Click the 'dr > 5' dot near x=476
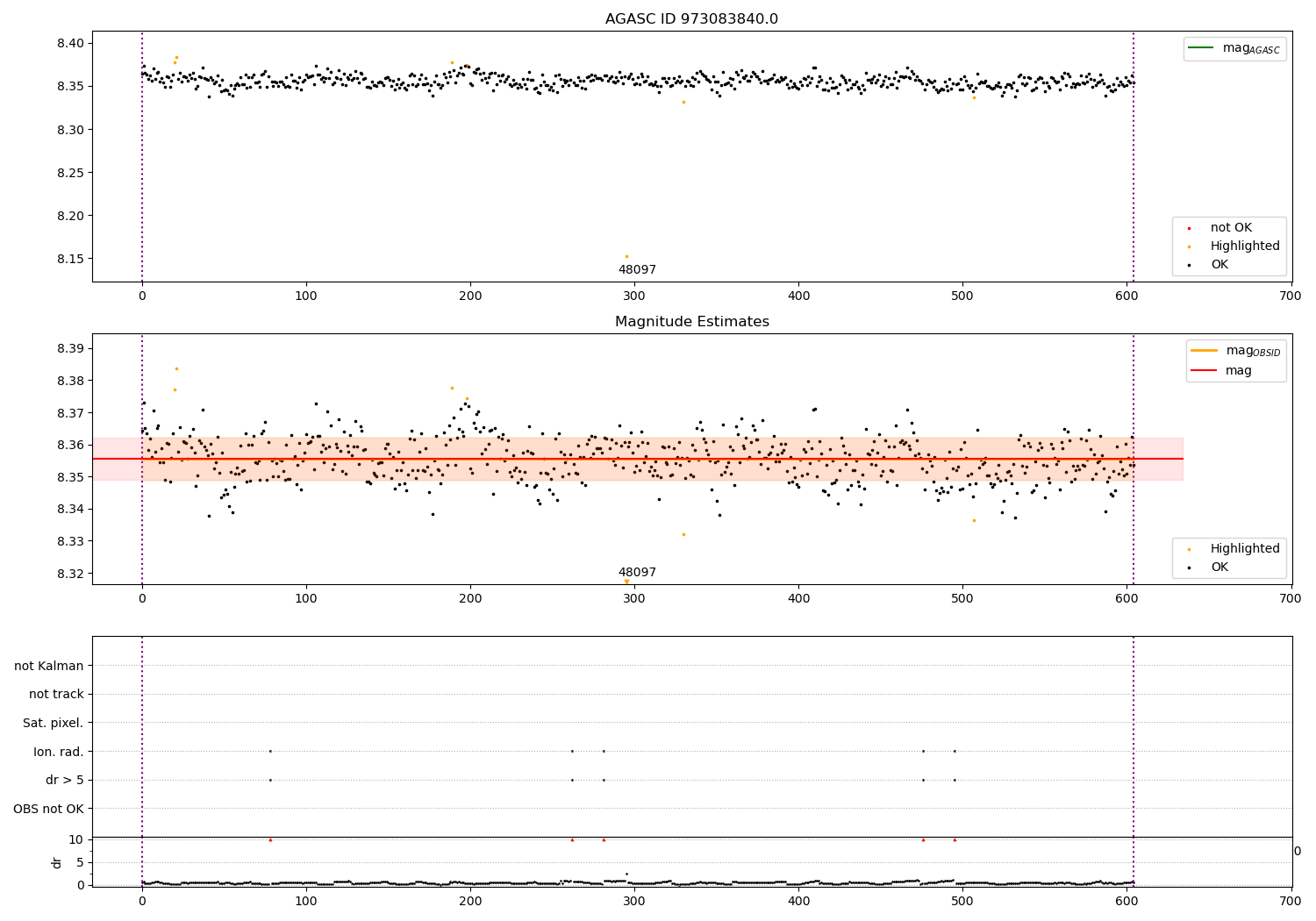 (x=923, y=780)
